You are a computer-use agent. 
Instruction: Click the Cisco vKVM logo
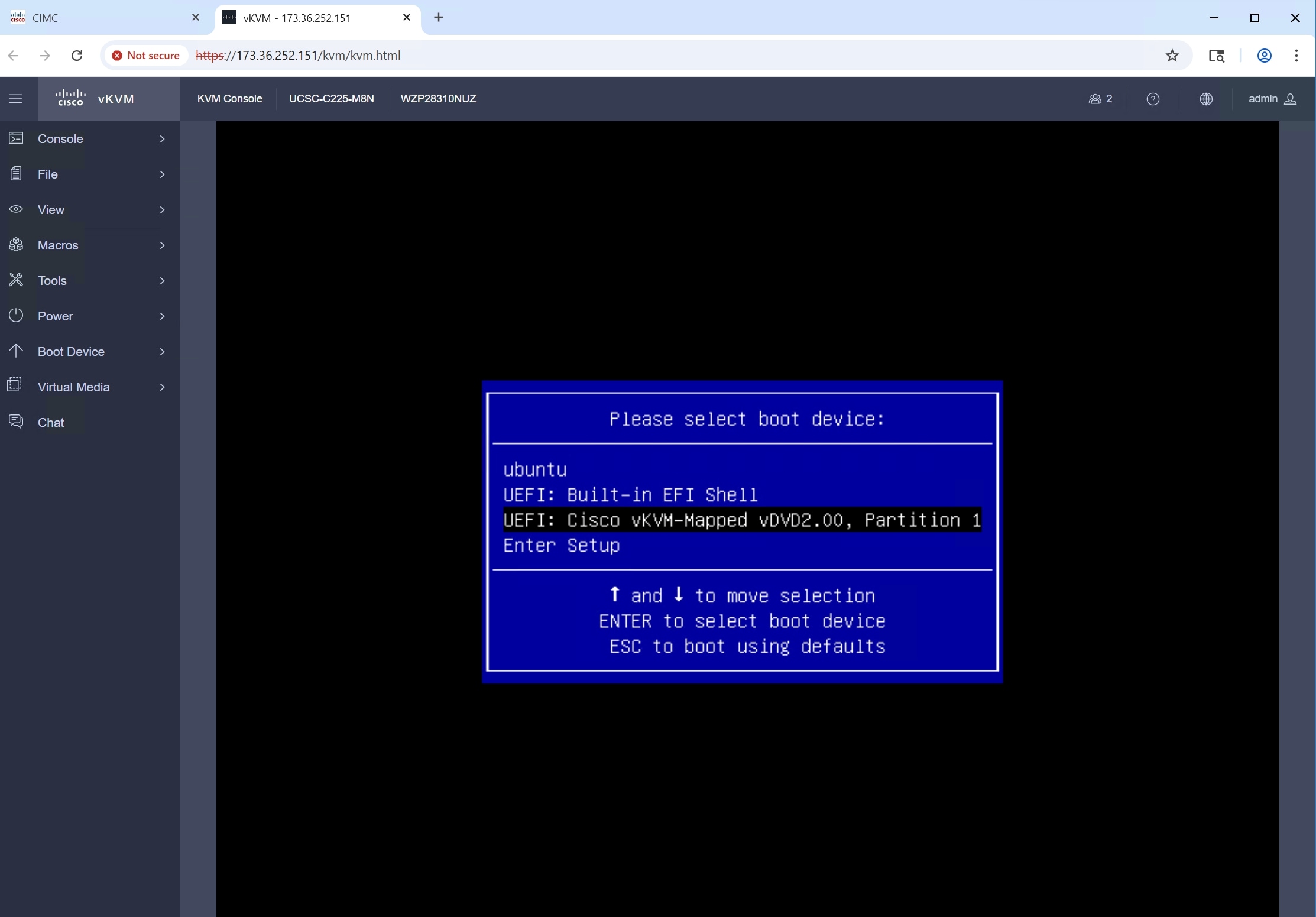point(95,99)
